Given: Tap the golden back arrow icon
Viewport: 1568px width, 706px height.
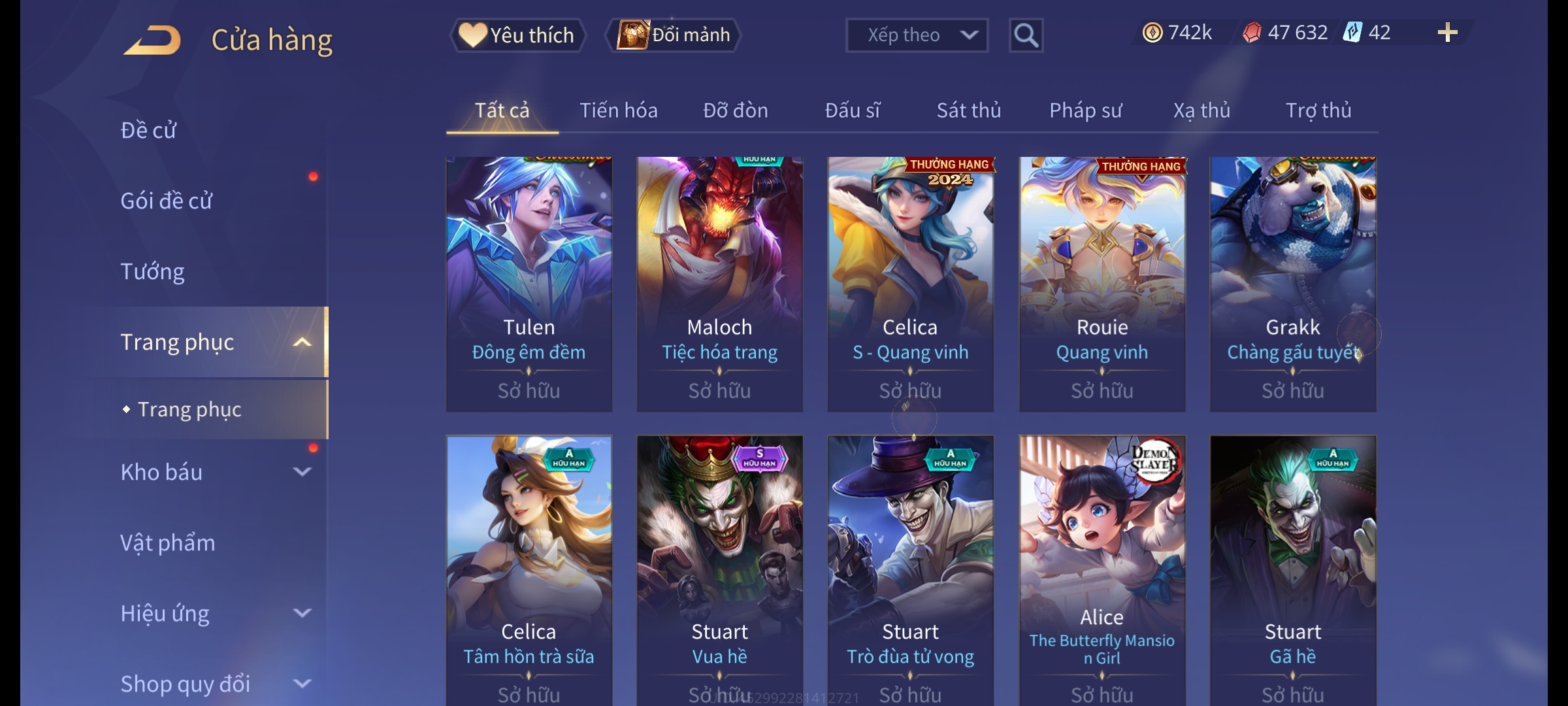Looking at the screenshot, I should (x=152, y=39).
